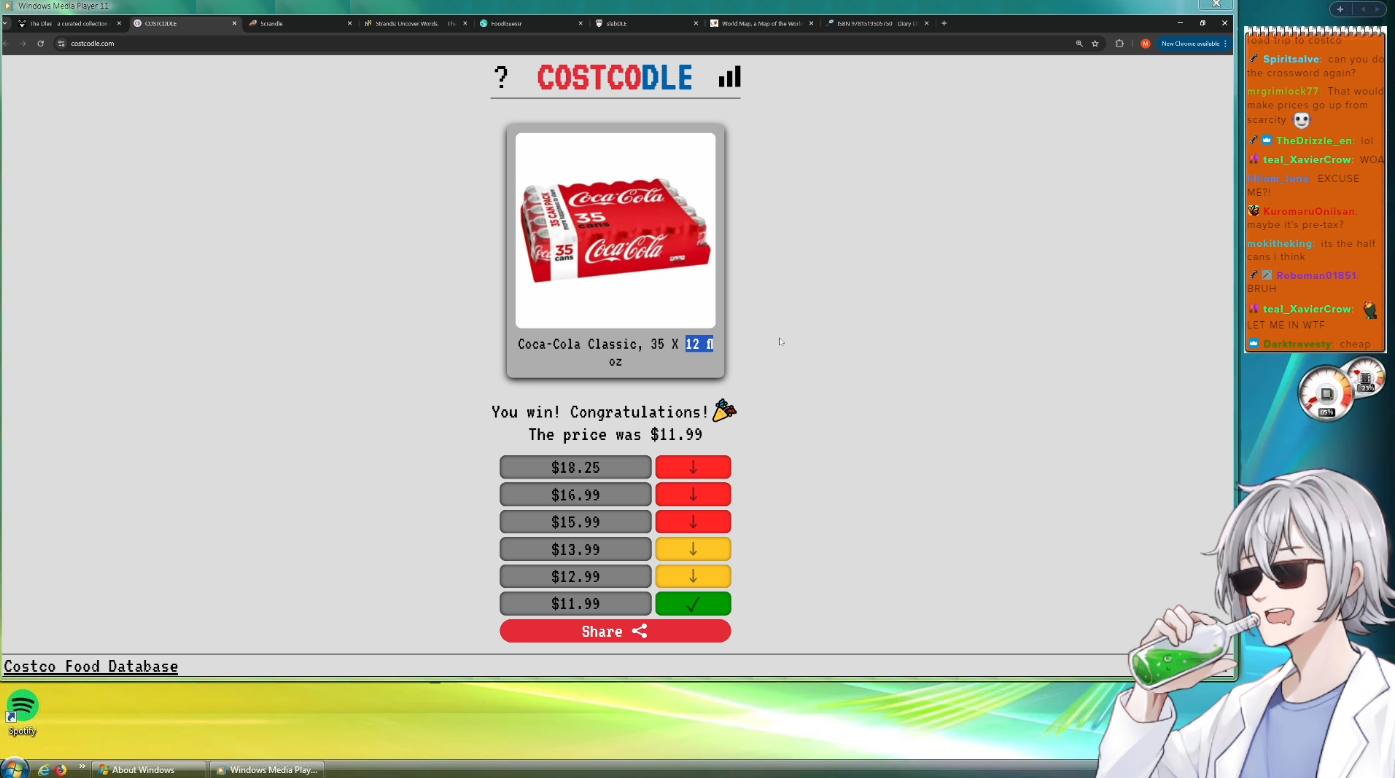Select the $12.99 guess row
This screenshot has height=778, width=1395.
tap(575, 577)
